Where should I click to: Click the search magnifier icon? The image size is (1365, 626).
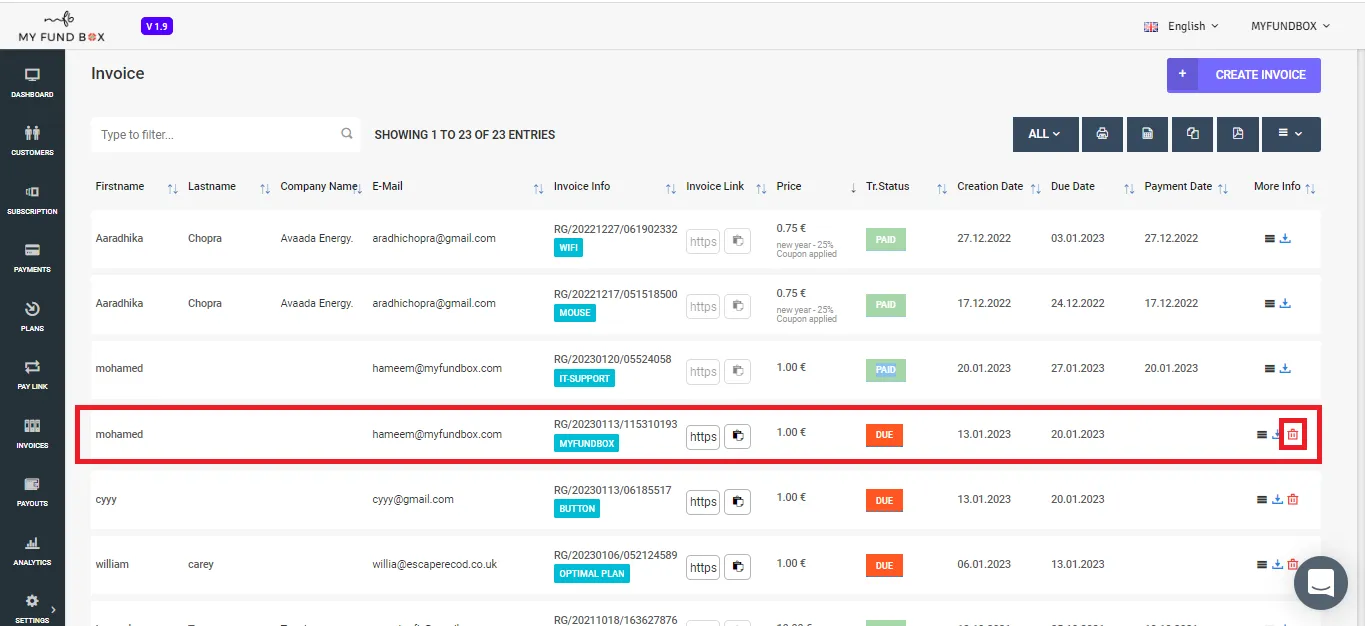click(347, 134)
